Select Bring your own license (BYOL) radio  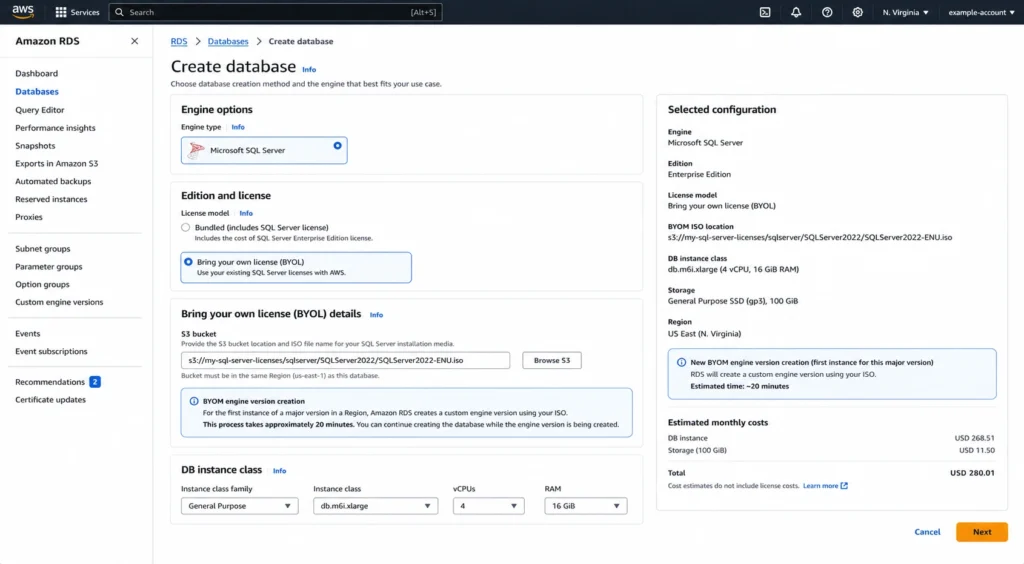(188, 262)
